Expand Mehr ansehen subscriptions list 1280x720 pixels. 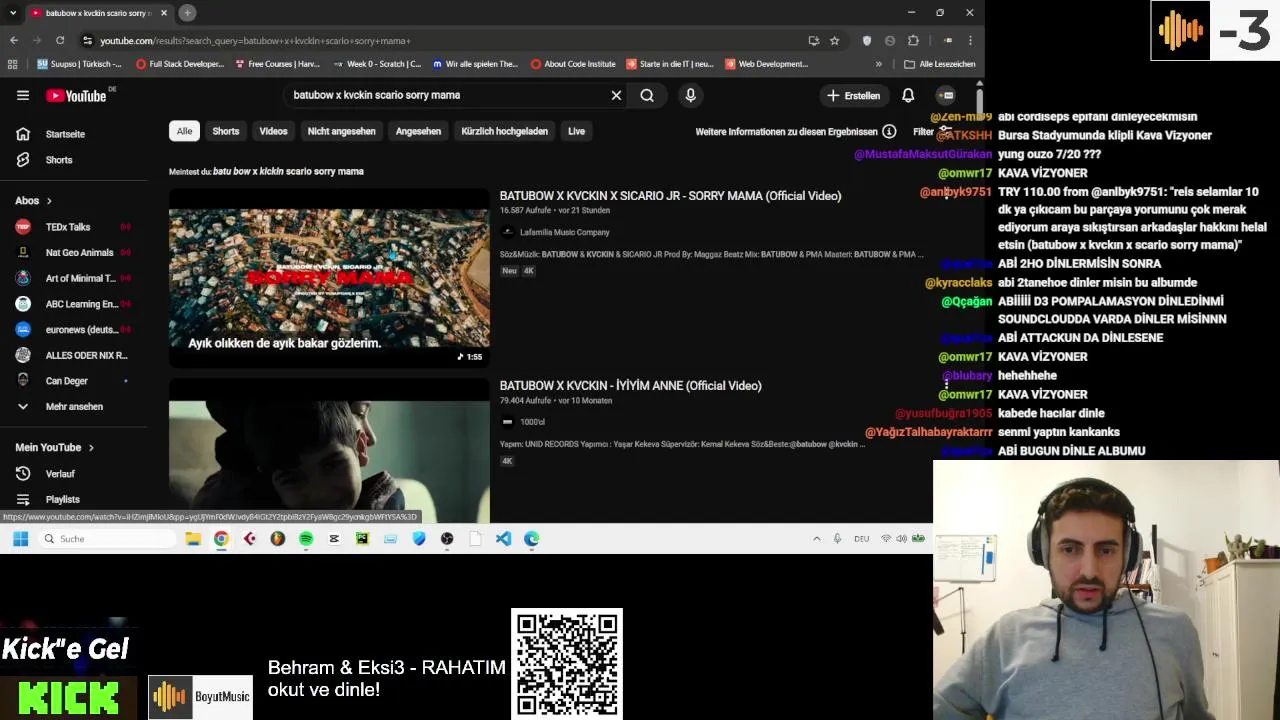pos(74,407)
